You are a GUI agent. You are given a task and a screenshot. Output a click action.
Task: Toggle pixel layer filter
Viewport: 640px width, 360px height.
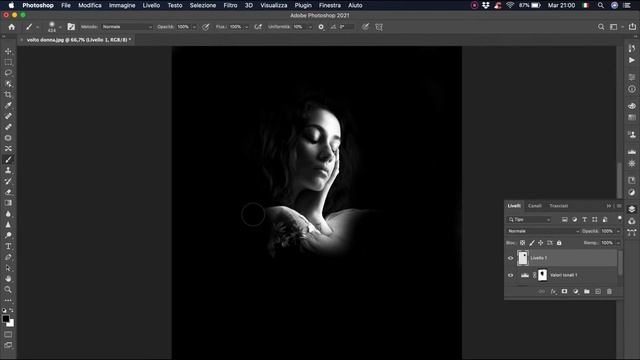coord(564,220)
